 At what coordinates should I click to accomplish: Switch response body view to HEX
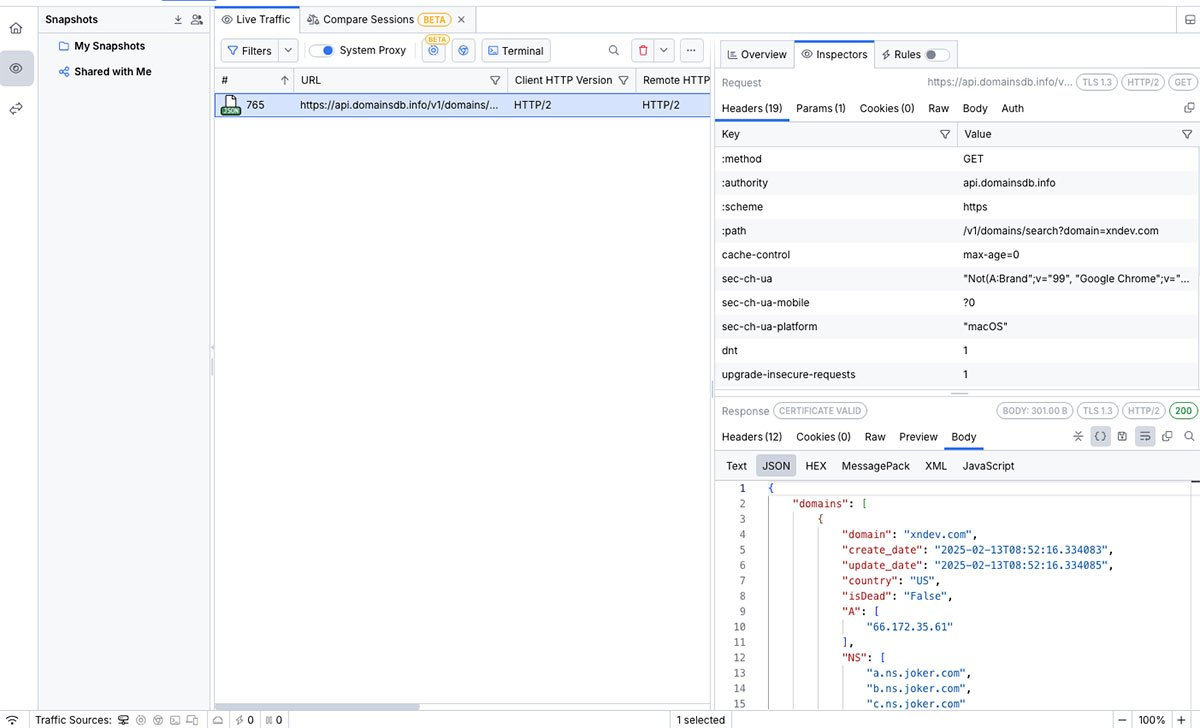point(815,465)
